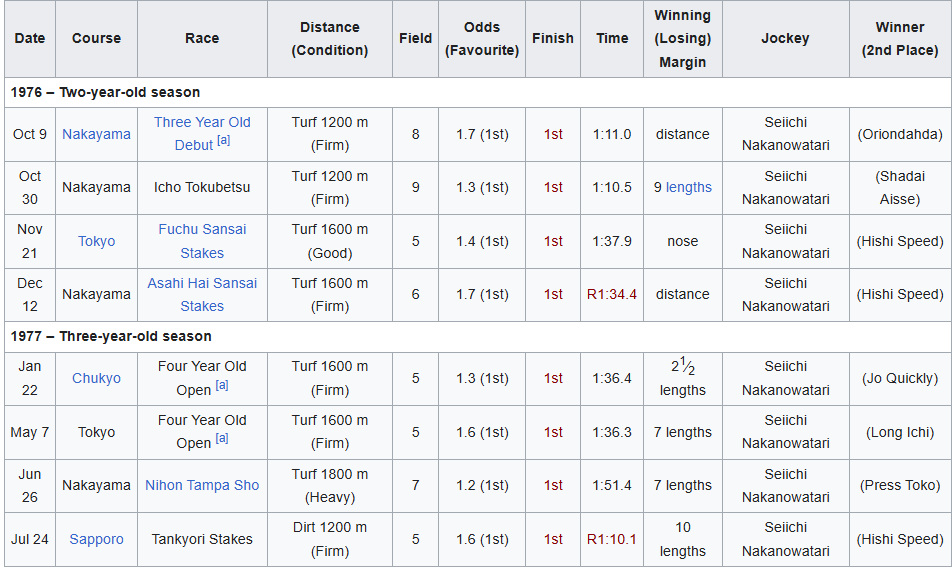Open the Sapporo course link

pos(96,539)
